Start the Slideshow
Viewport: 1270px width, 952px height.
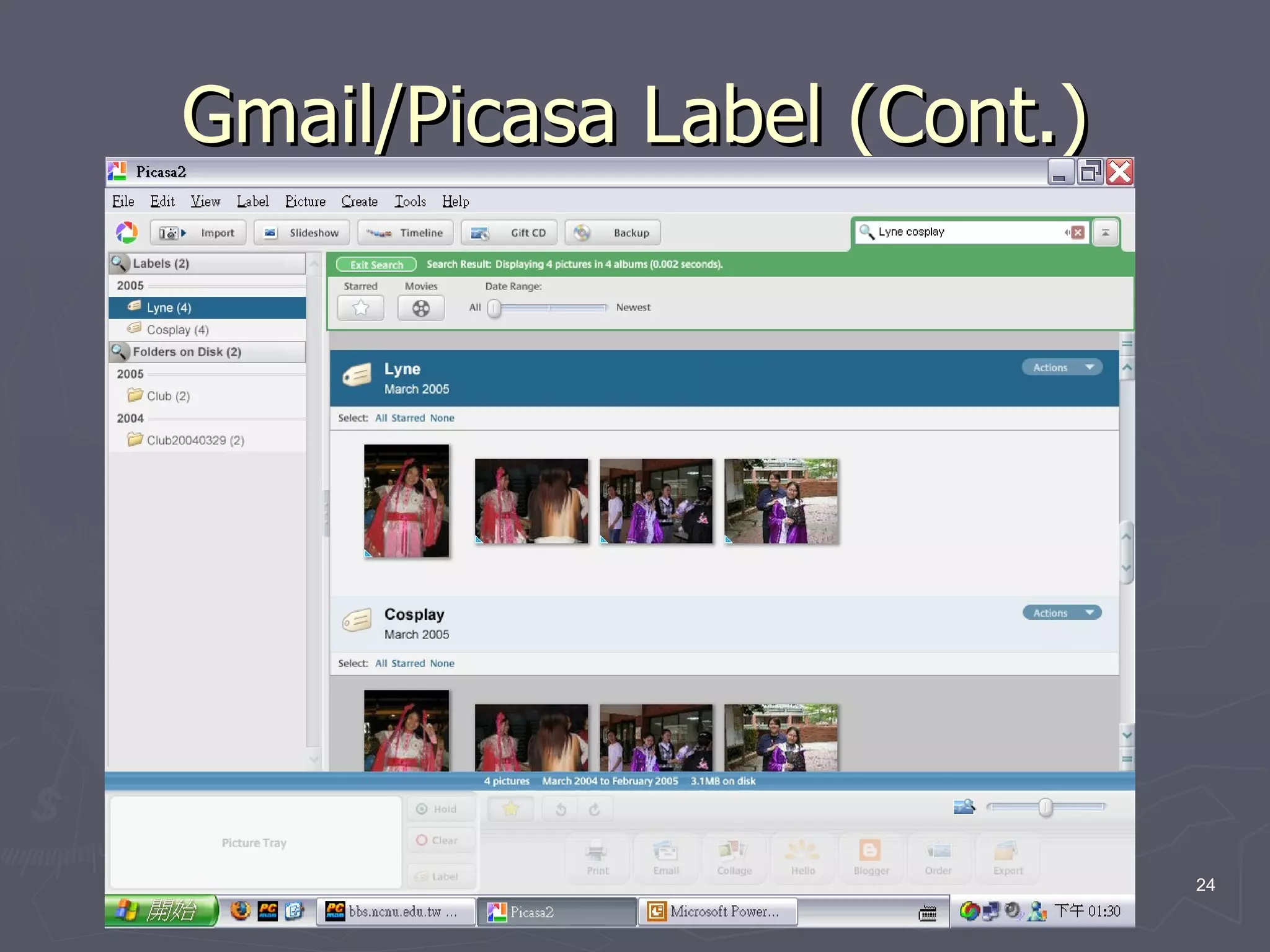[x=301, y=232]
